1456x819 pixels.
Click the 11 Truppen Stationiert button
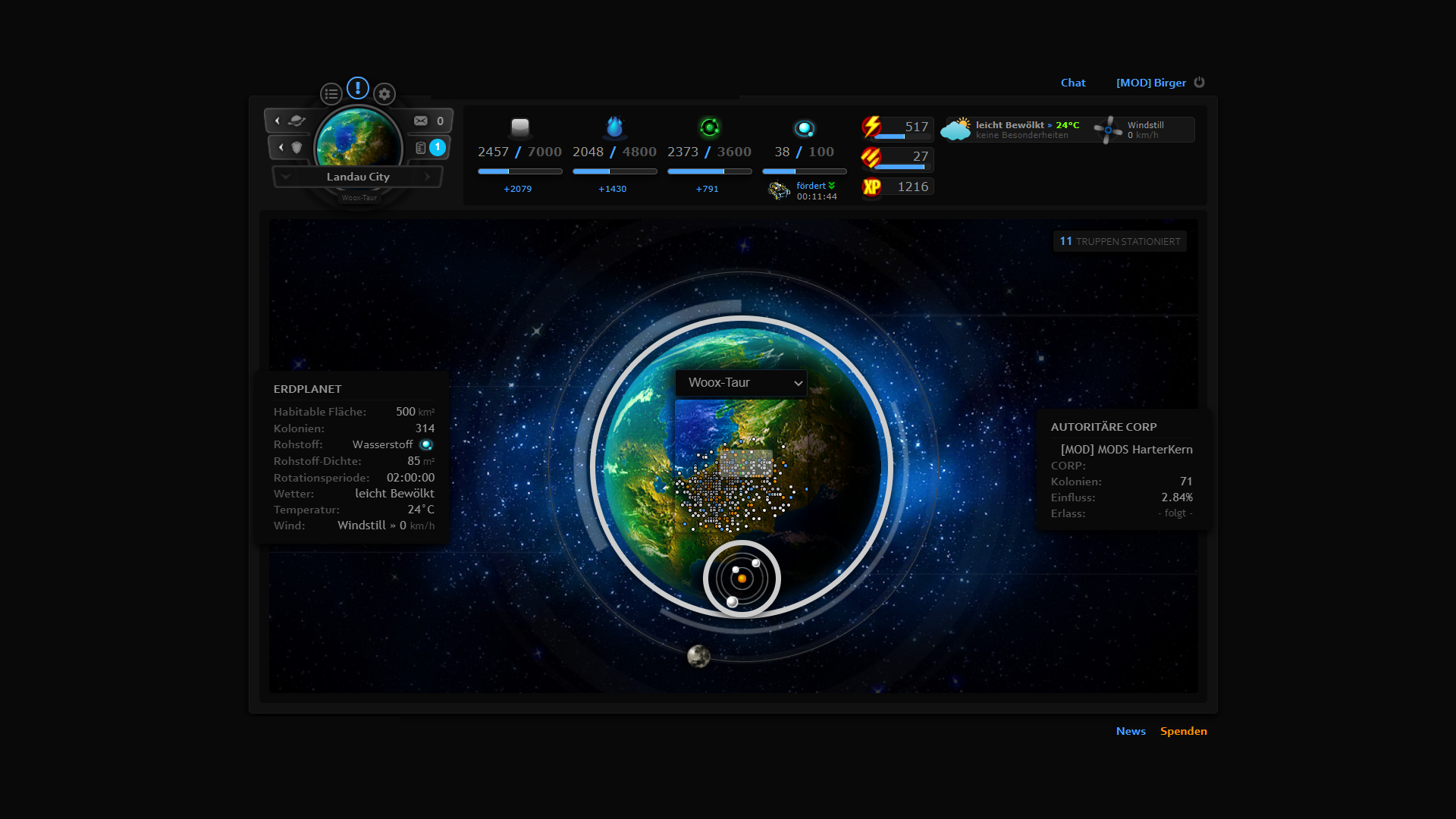click(1119, 241)
